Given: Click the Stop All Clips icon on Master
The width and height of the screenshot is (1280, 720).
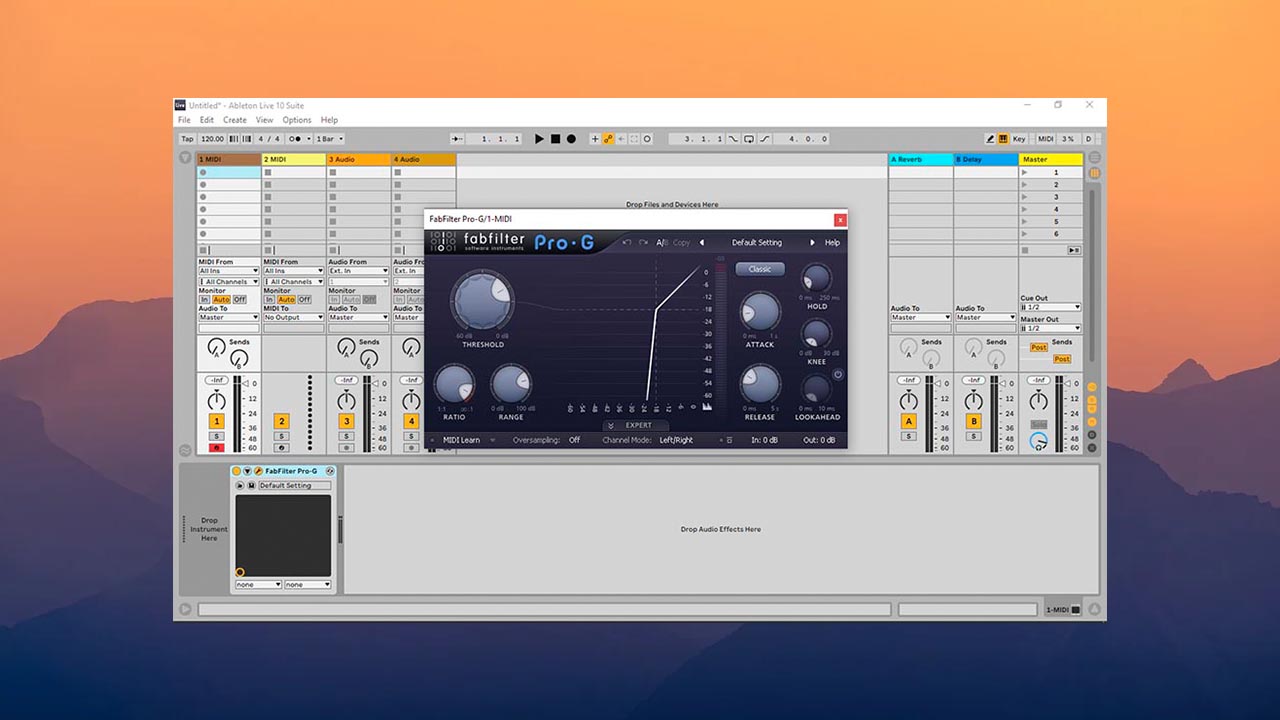Looking at the screenshot, I should tap(1023, 250).
